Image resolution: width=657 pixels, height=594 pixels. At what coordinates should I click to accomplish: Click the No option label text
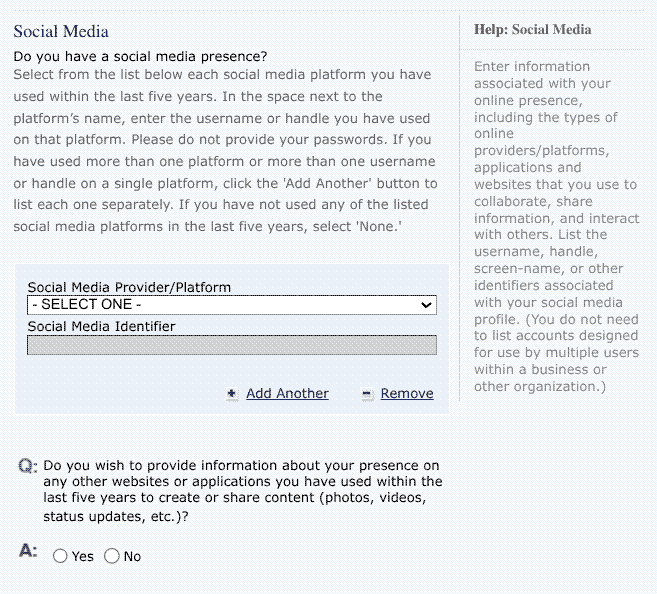pos(132,556)
